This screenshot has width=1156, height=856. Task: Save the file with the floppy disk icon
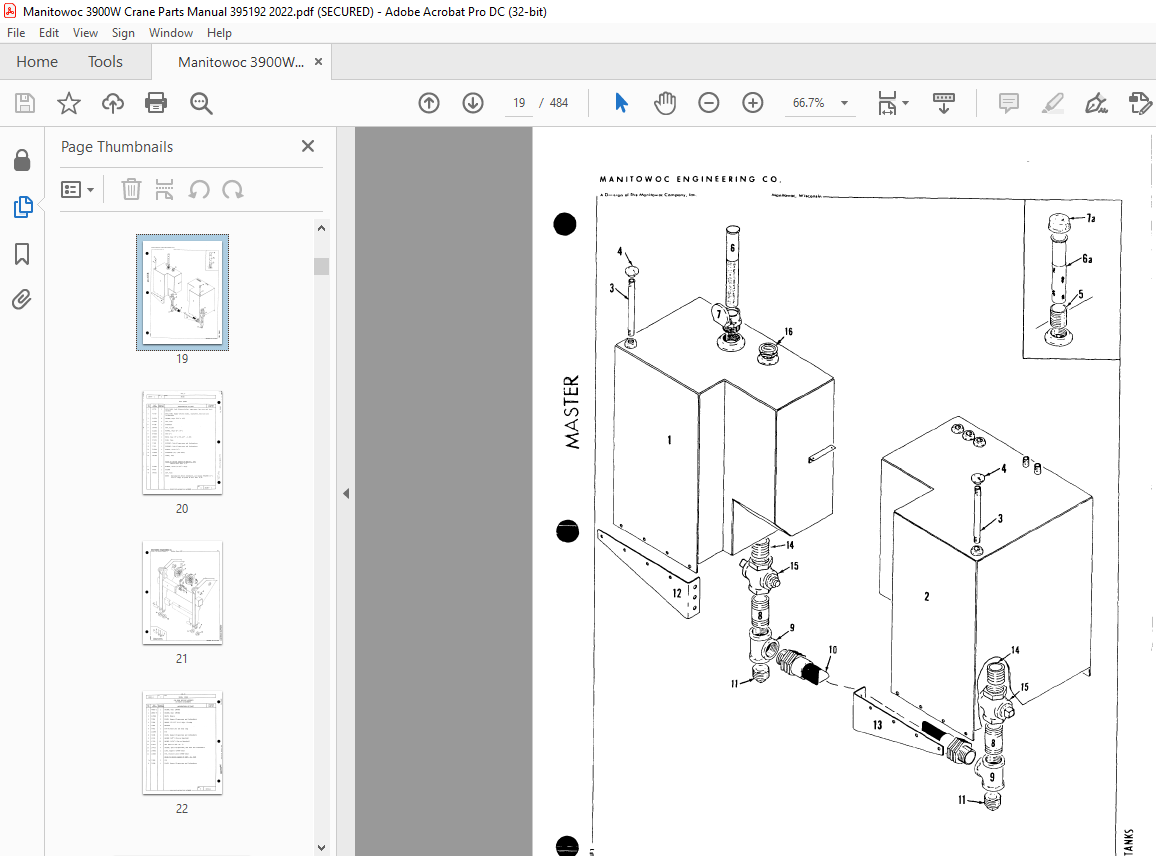(x=25, y=103)
